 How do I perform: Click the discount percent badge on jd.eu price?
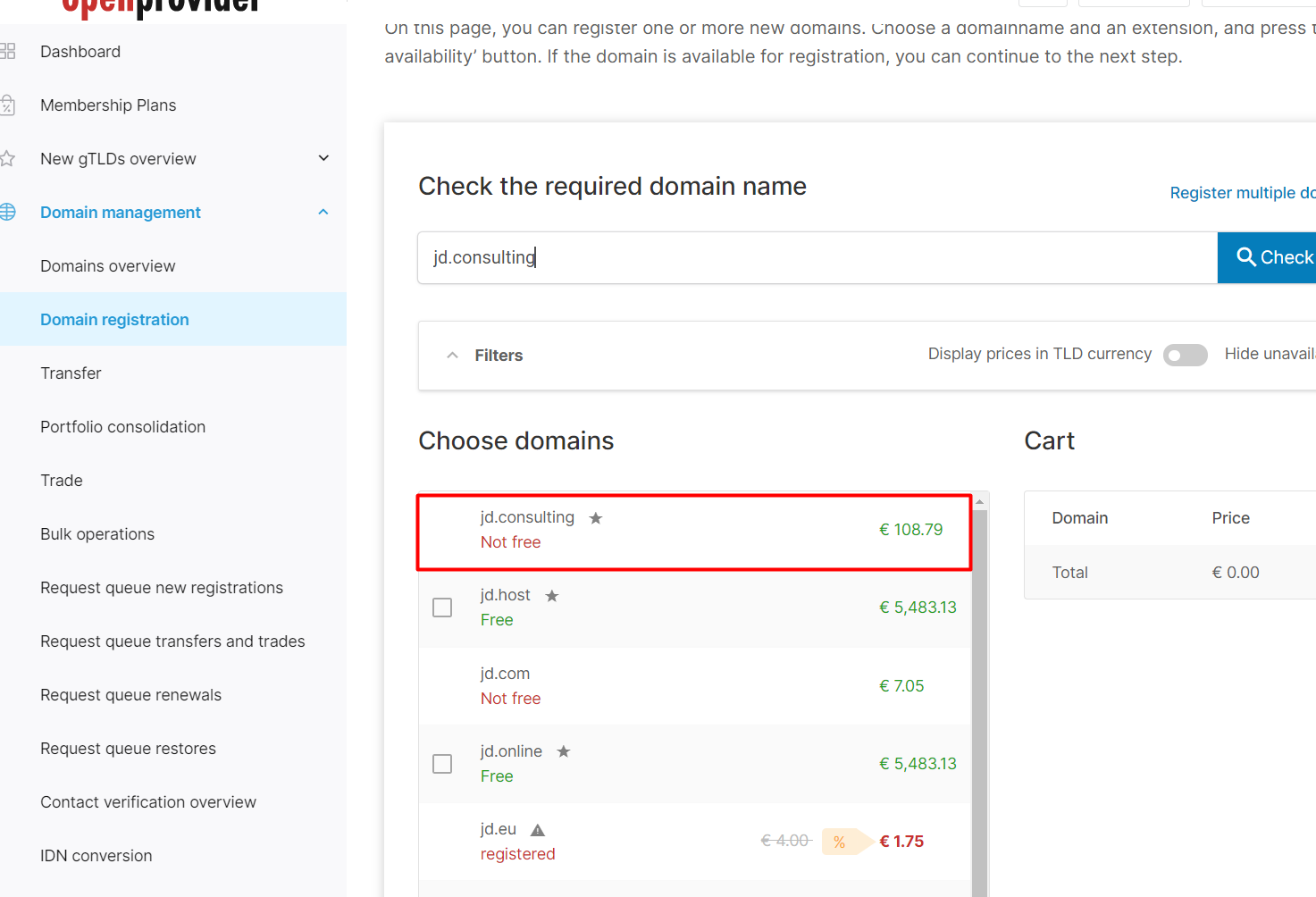click(x=840, y=841)
